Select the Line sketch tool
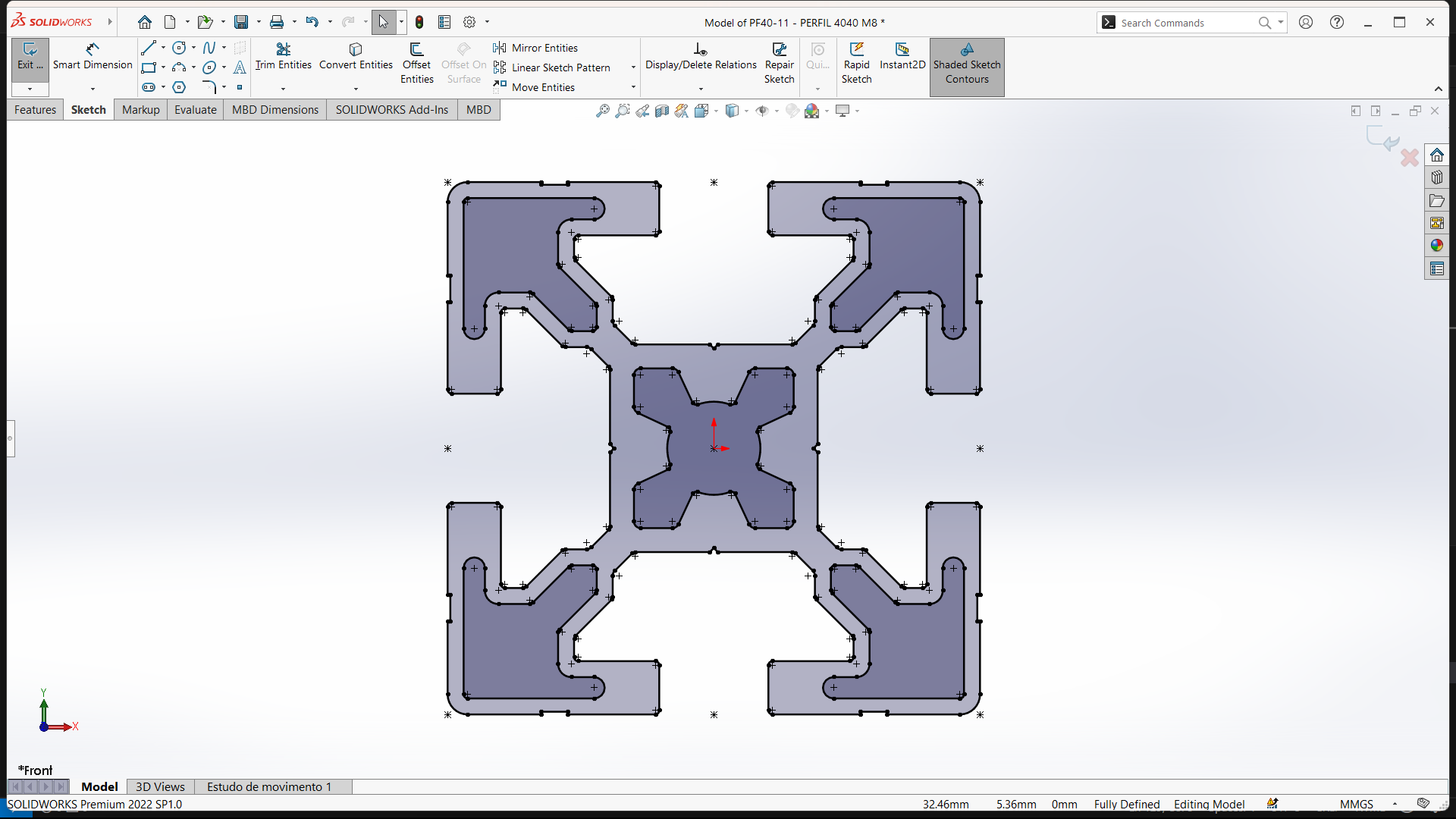 (149, 48)
